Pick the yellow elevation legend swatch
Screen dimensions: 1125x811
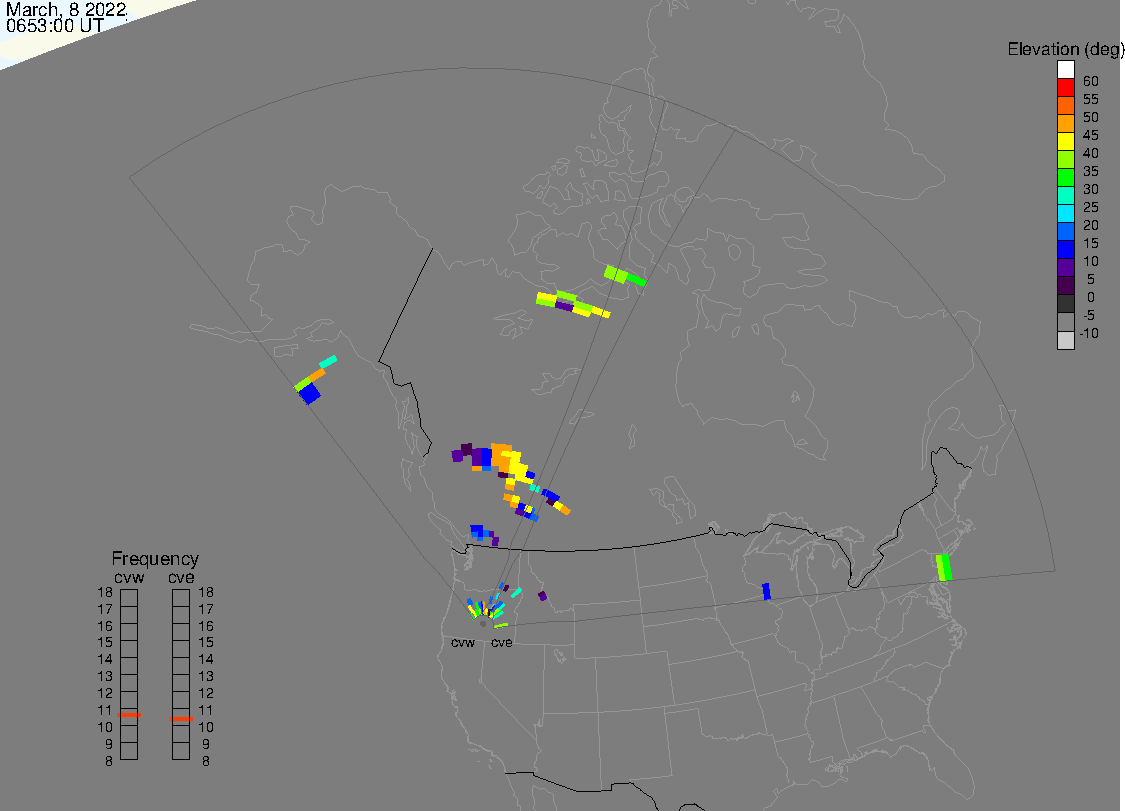(x=1065, y=141)
